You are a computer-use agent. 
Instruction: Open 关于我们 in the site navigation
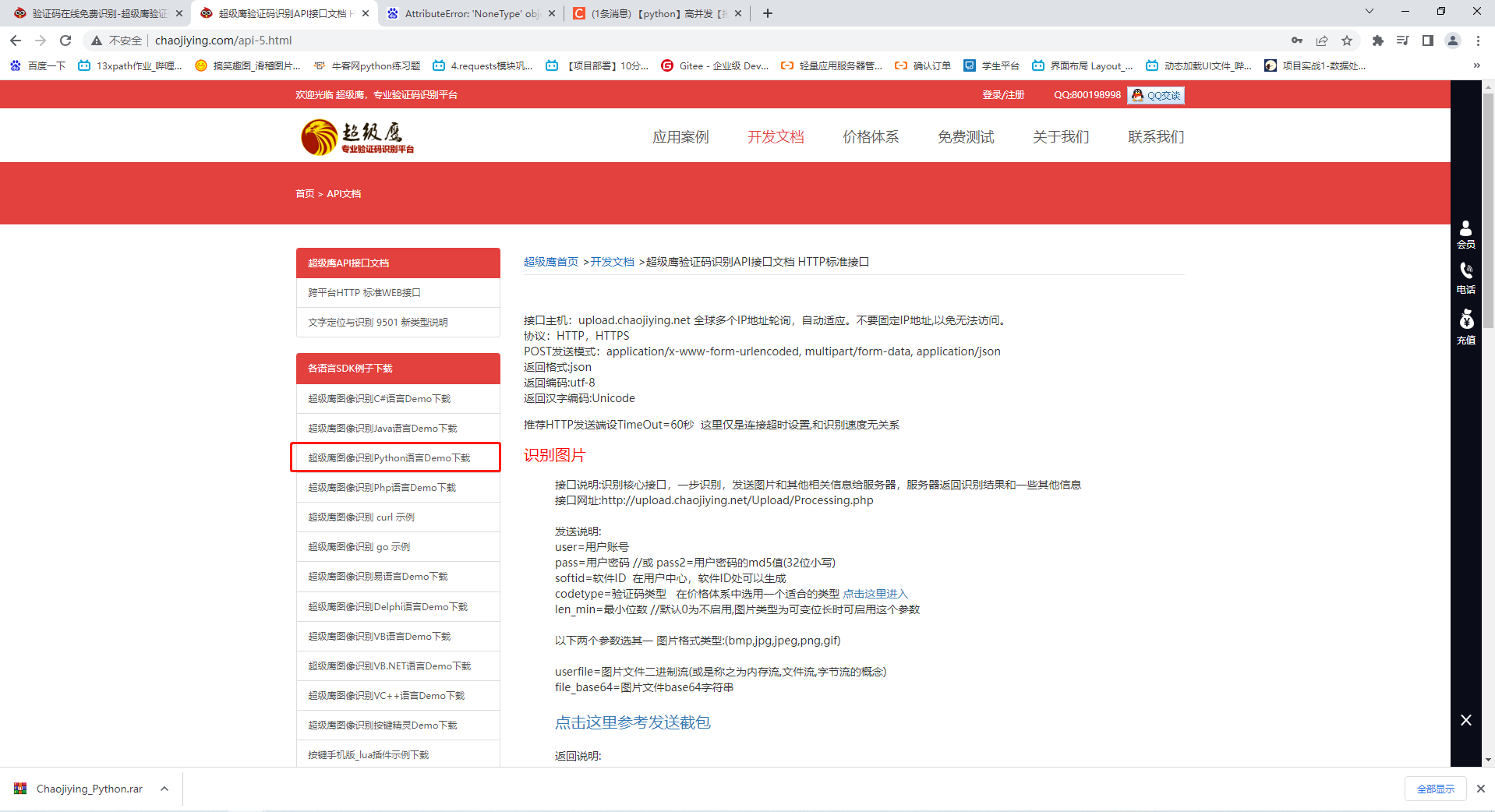pyautogui.click(x=1061, y=137)
